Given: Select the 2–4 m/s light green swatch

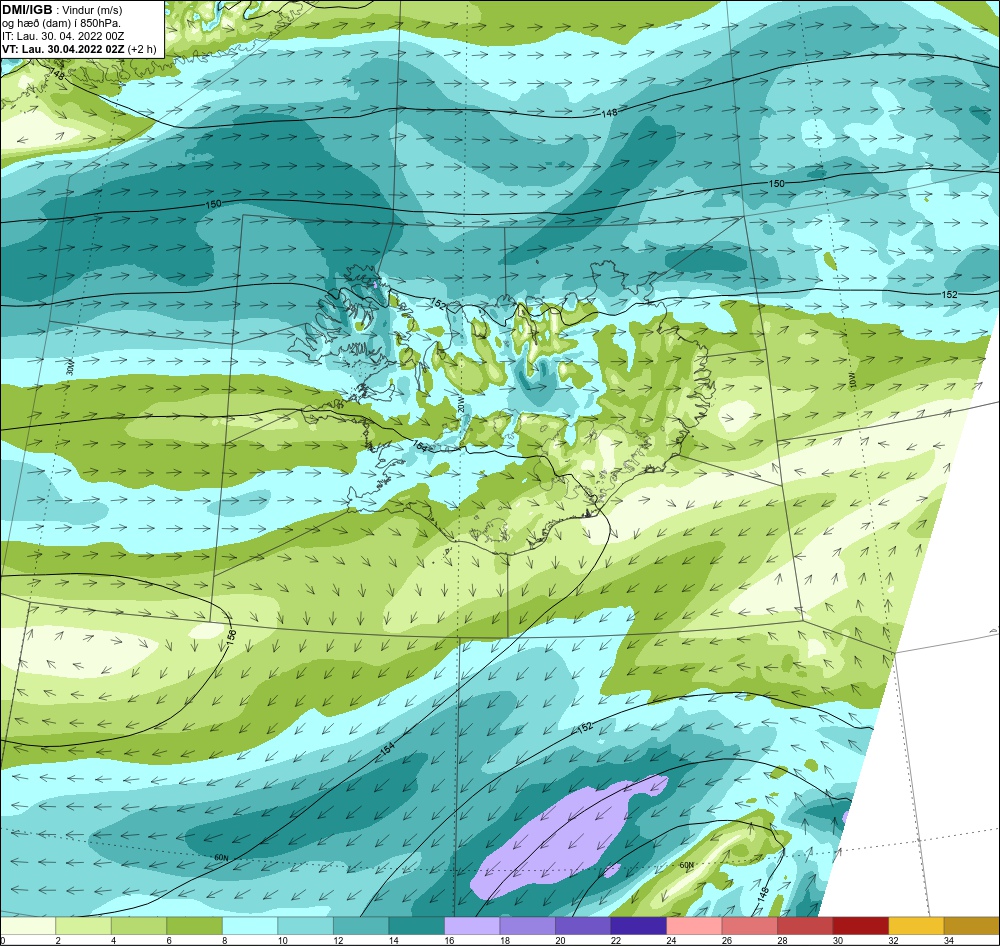Looking at the screenshot, I should (x=84, y=926).
